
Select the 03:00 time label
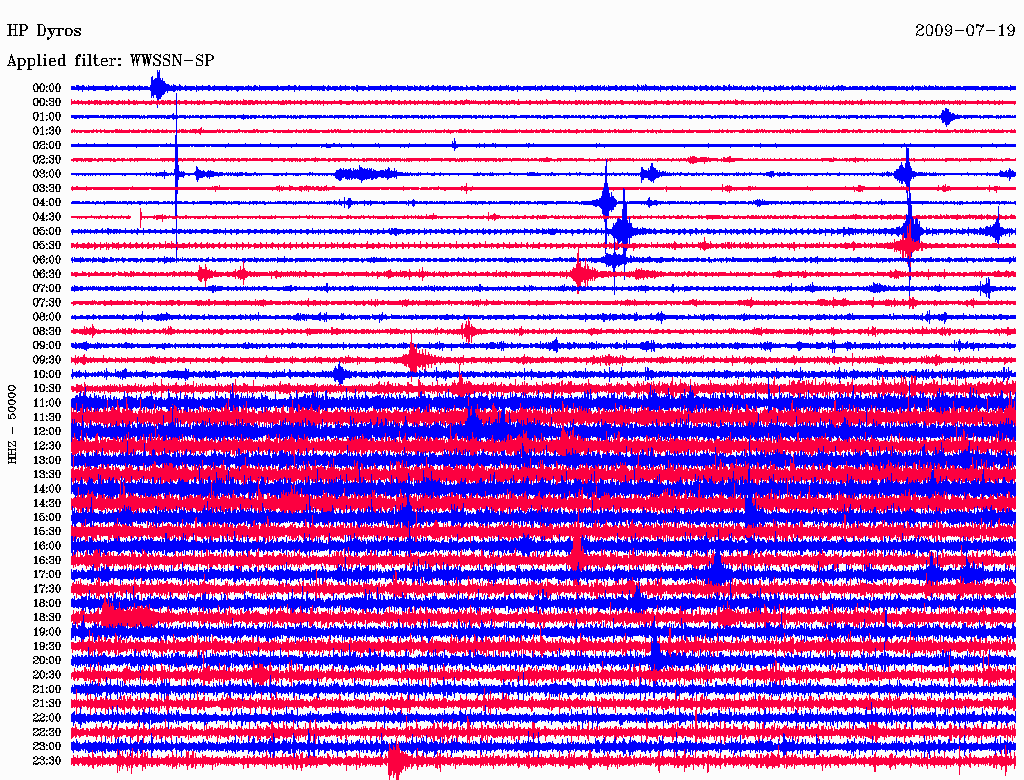point(46,174)
